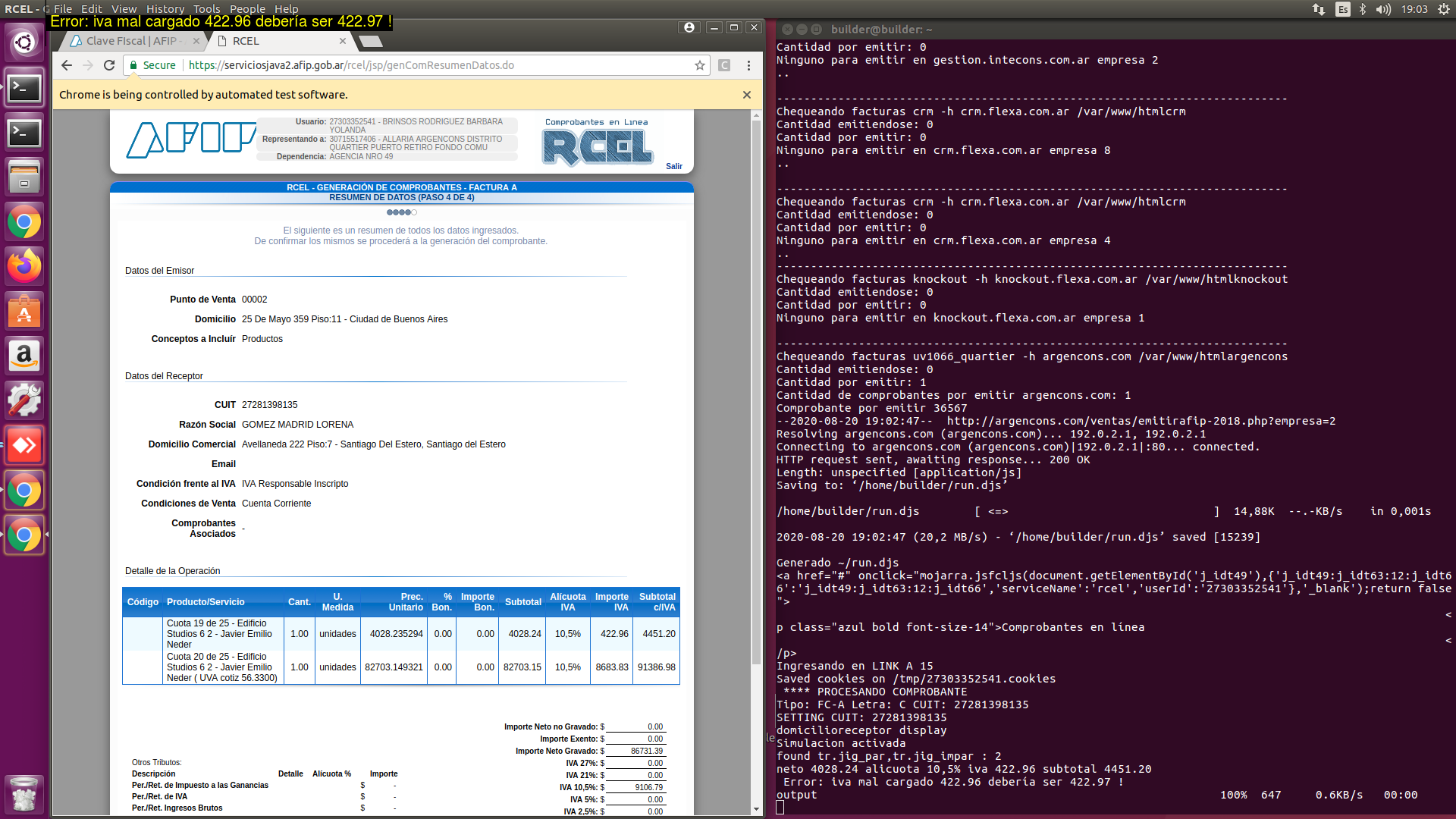The width and height of the screenshot is (1456, 819).
Task: Click Cuota 19 de 25 product description
Action: pyautogui.click(x=219, y=634)
